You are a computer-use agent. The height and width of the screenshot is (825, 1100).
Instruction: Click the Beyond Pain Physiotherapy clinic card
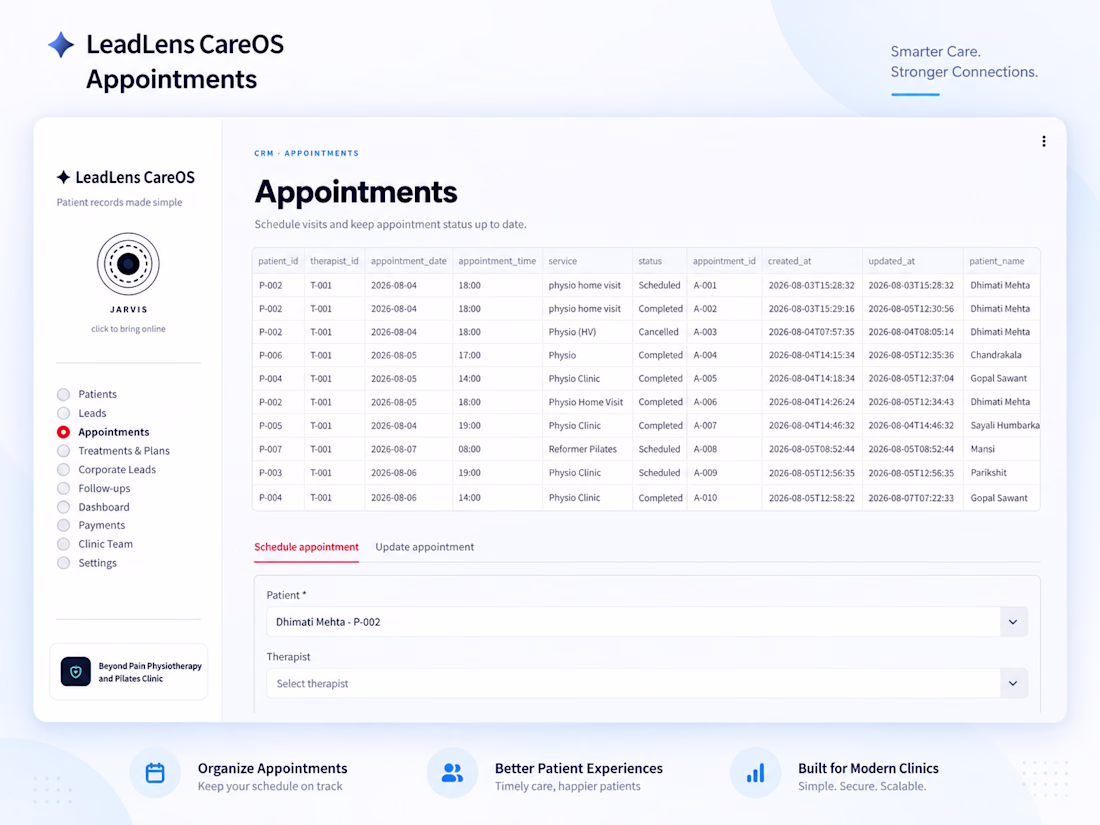coord(128,672)
